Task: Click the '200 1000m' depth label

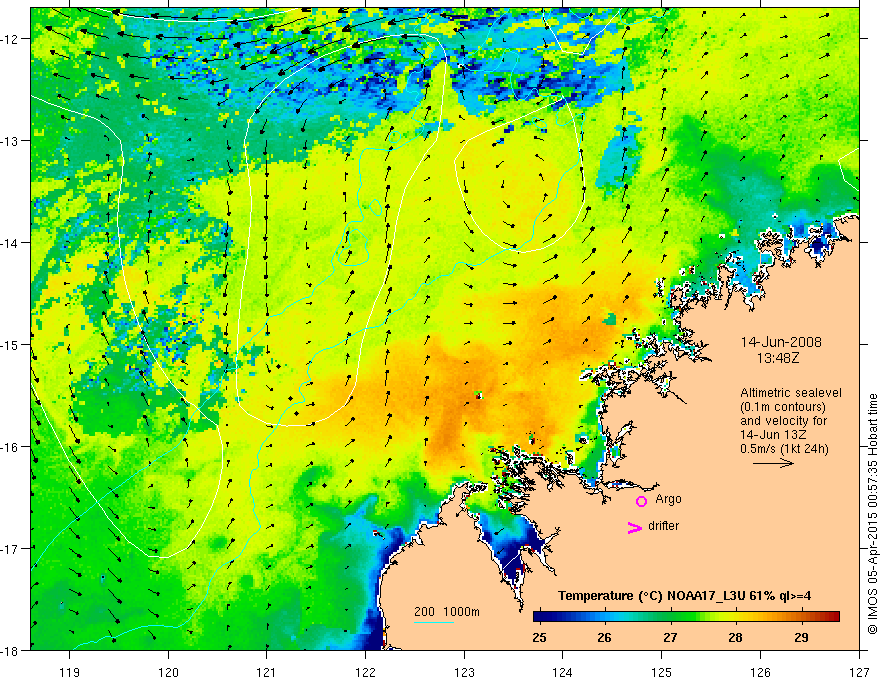Action: [x=447, y=612]
